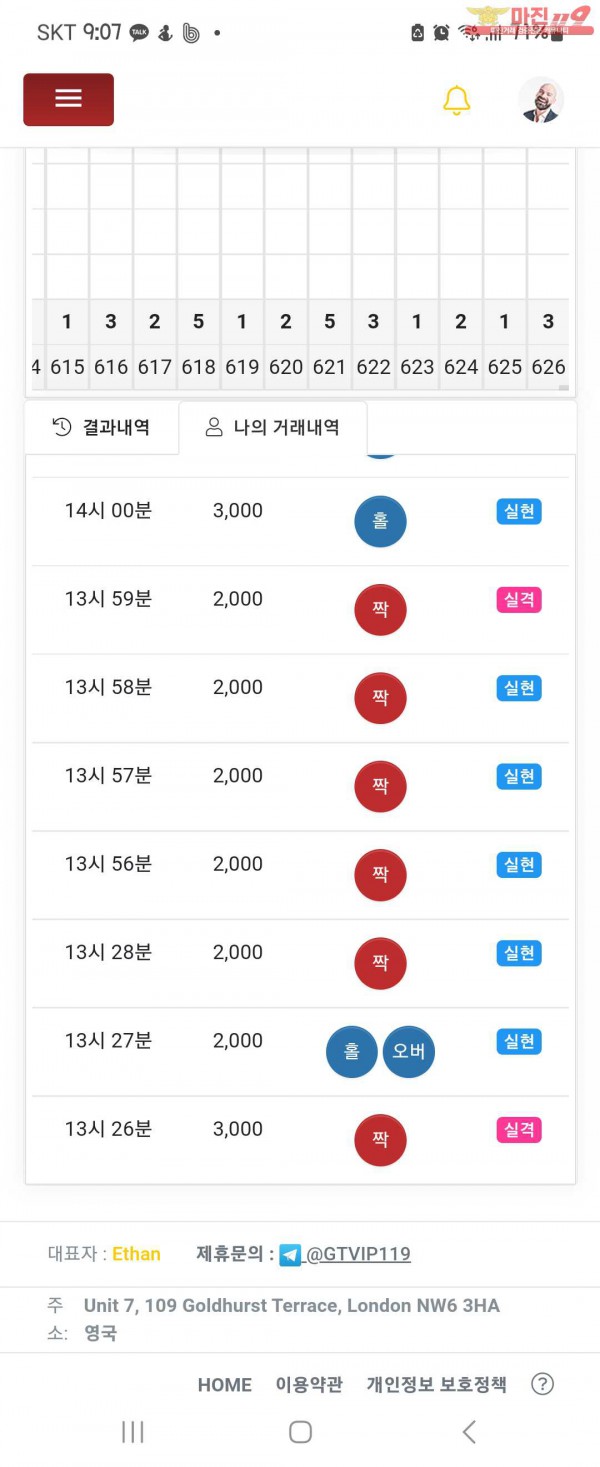Click the help question mark icon
600x1467 pixels.
[x=542, y=1384]
